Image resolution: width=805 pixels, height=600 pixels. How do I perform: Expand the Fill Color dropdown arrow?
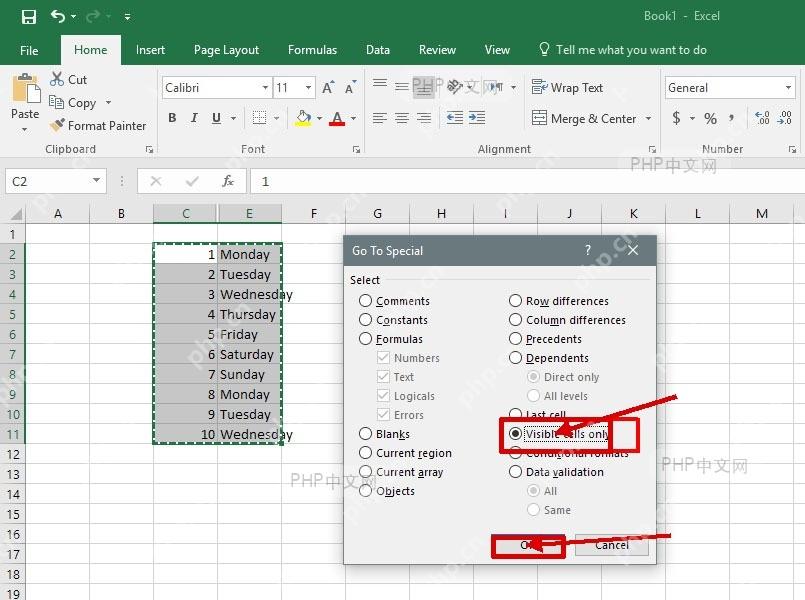[x=319, y=119]
